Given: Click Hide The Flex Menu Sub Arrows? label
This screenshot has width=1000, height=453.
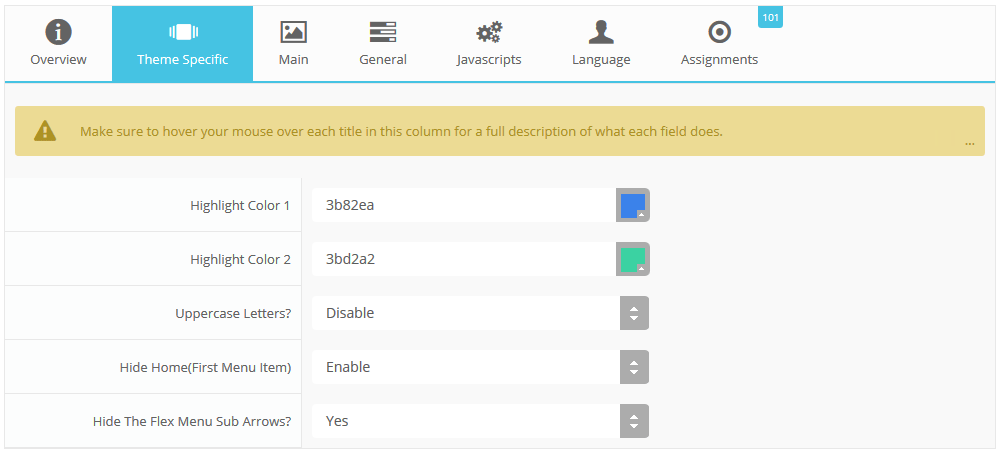Looking at the screenshot, I should (x=192, y=422).
